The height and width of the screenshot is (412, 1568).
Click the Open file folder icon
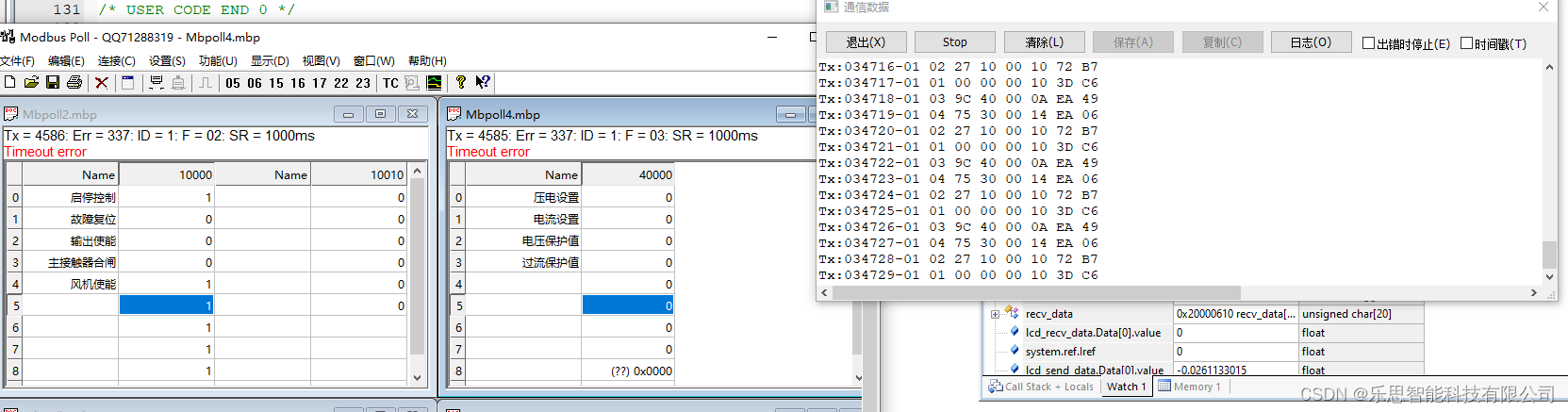click(x=31, y=83)
